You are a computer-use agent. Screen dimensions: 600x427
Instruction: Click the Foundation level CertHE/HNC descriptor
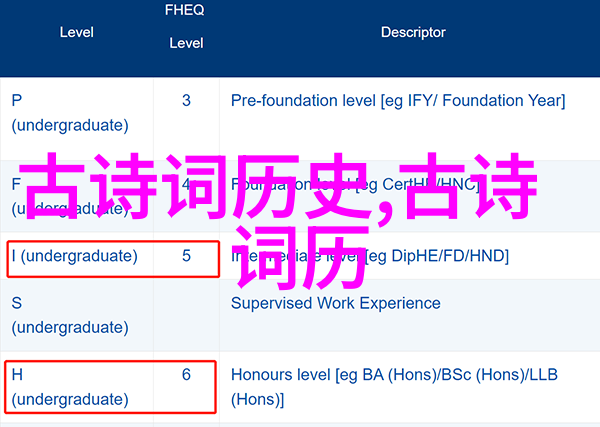(x=355, y=185)
